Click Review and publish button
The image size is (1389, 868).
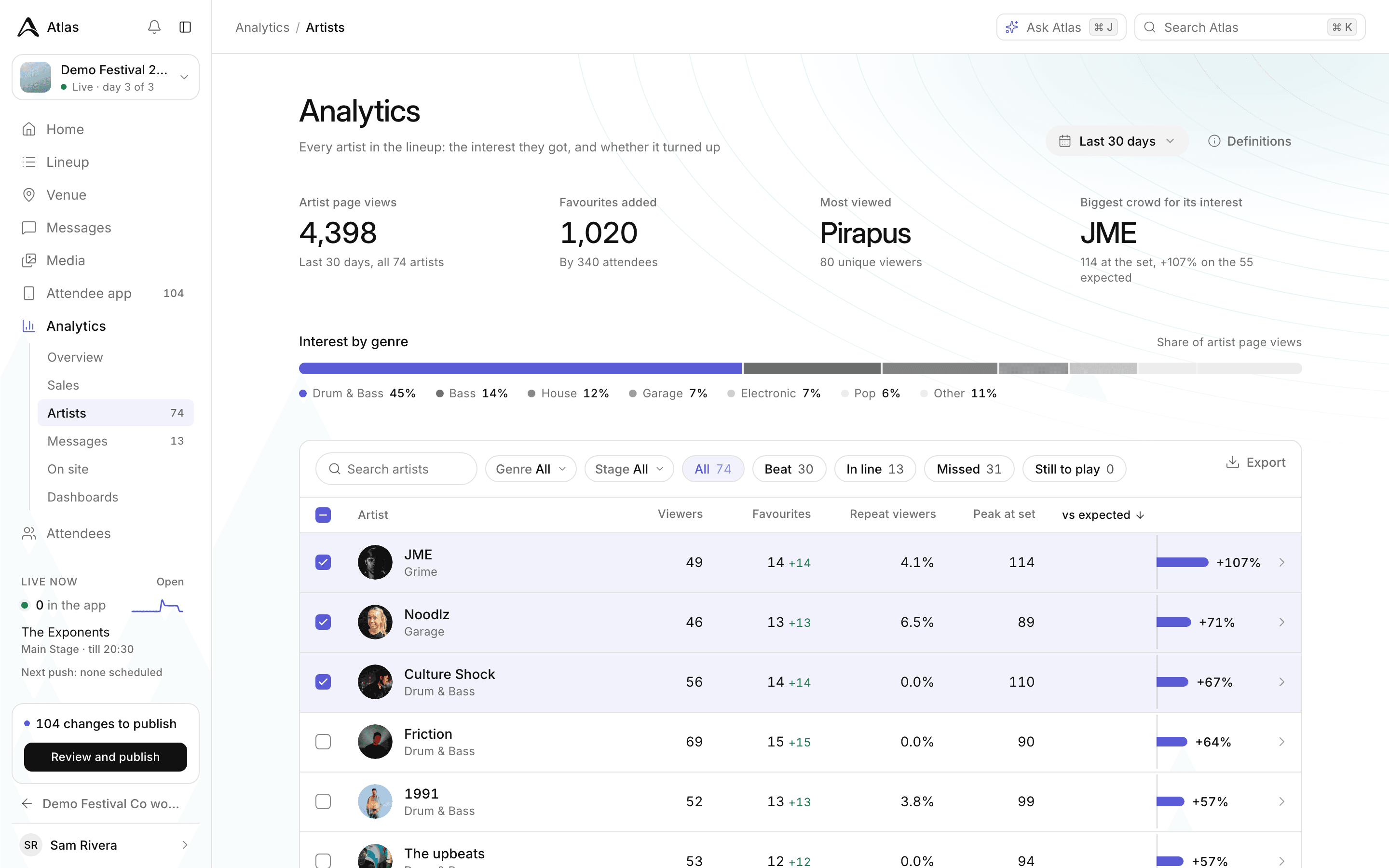coord(106,757)
